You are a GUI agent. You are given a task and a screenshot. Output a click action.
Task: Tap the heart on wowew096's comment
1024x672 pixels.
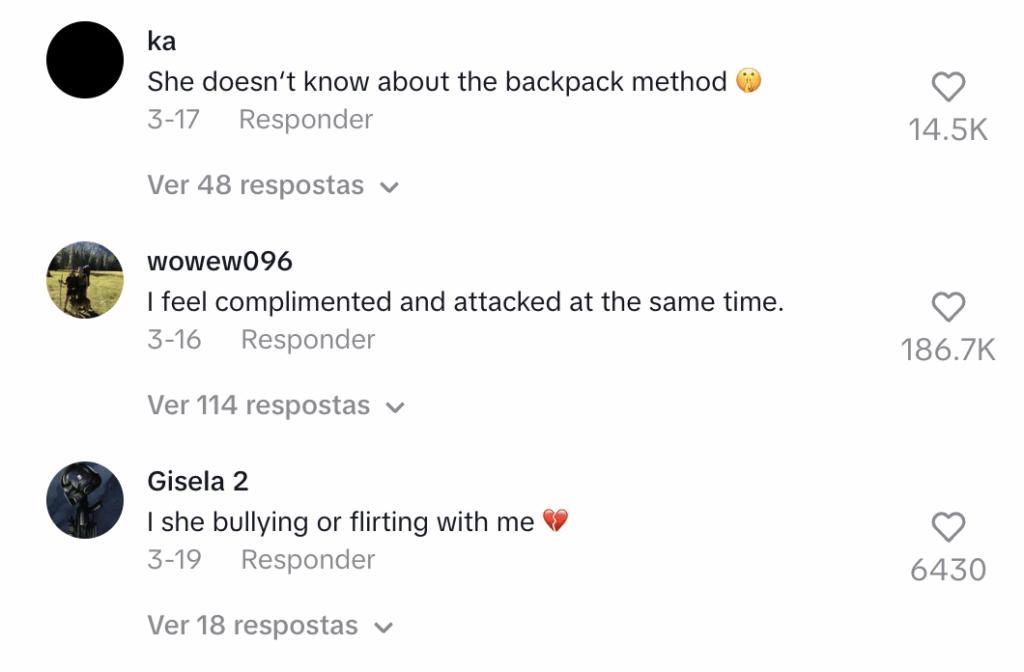[x=948, y=307]
